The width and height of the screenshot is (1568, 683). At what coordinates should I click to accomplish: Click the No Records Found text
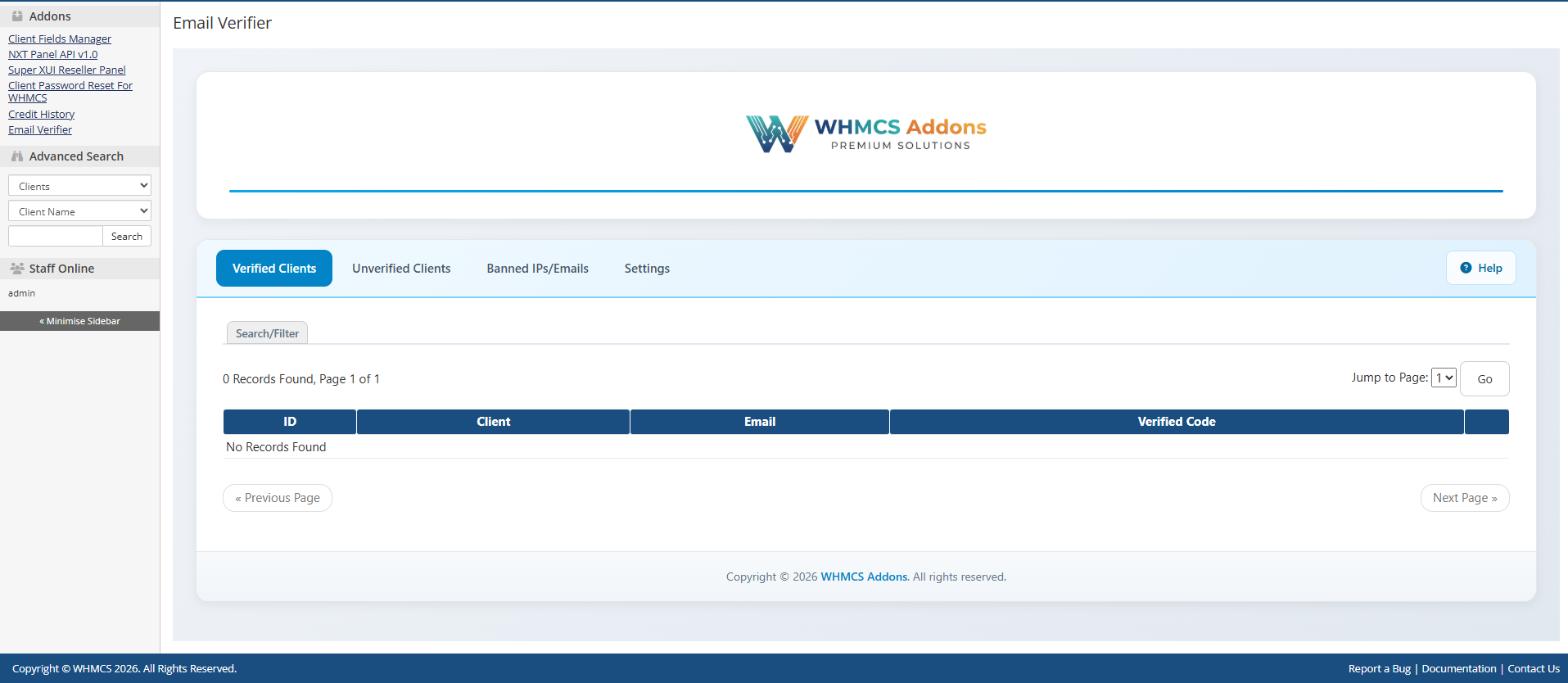[276, 447]
